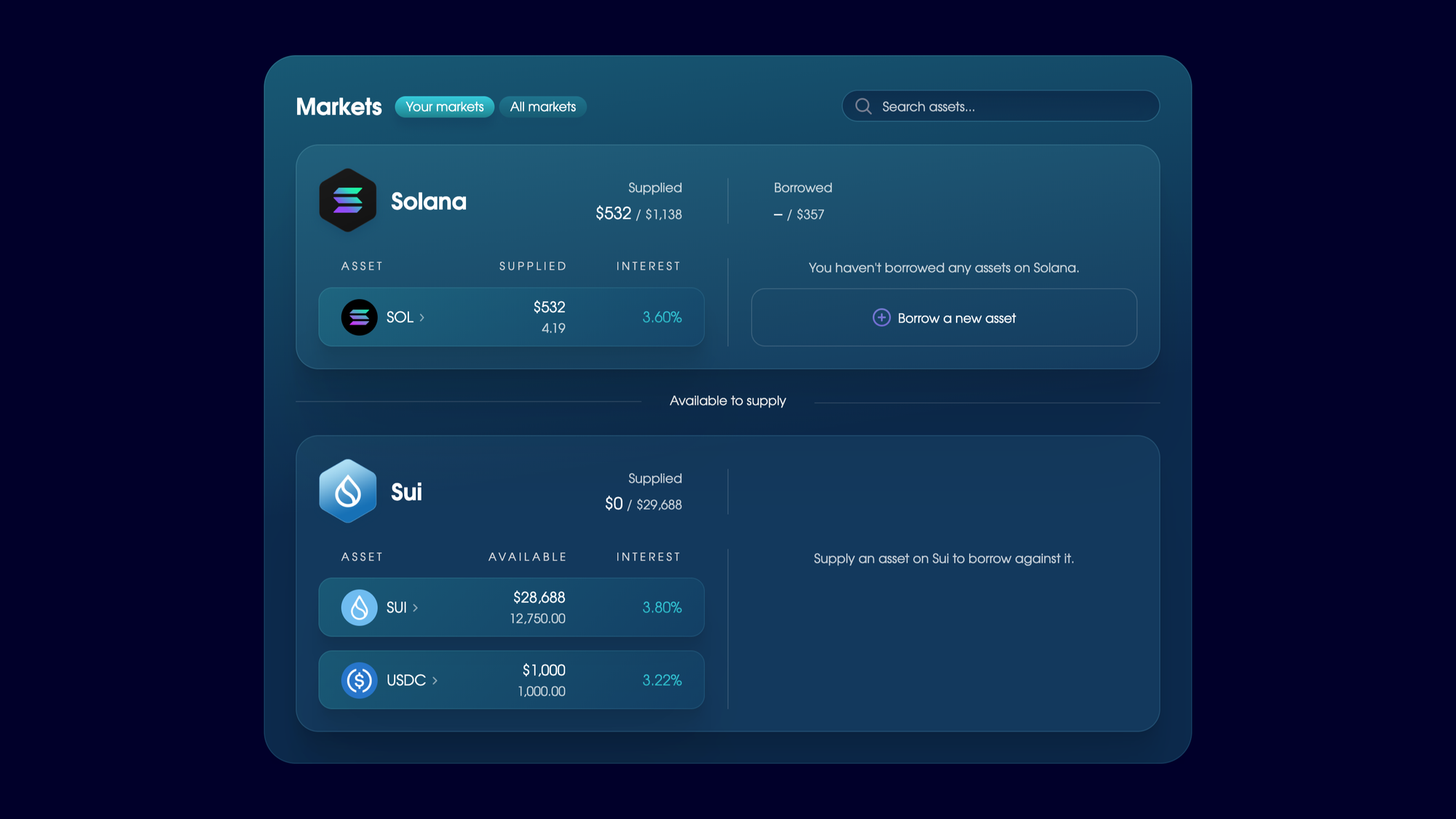Open the Solana market title
This screenshot has height=819, width=1456.
click(x=428, y=201)
